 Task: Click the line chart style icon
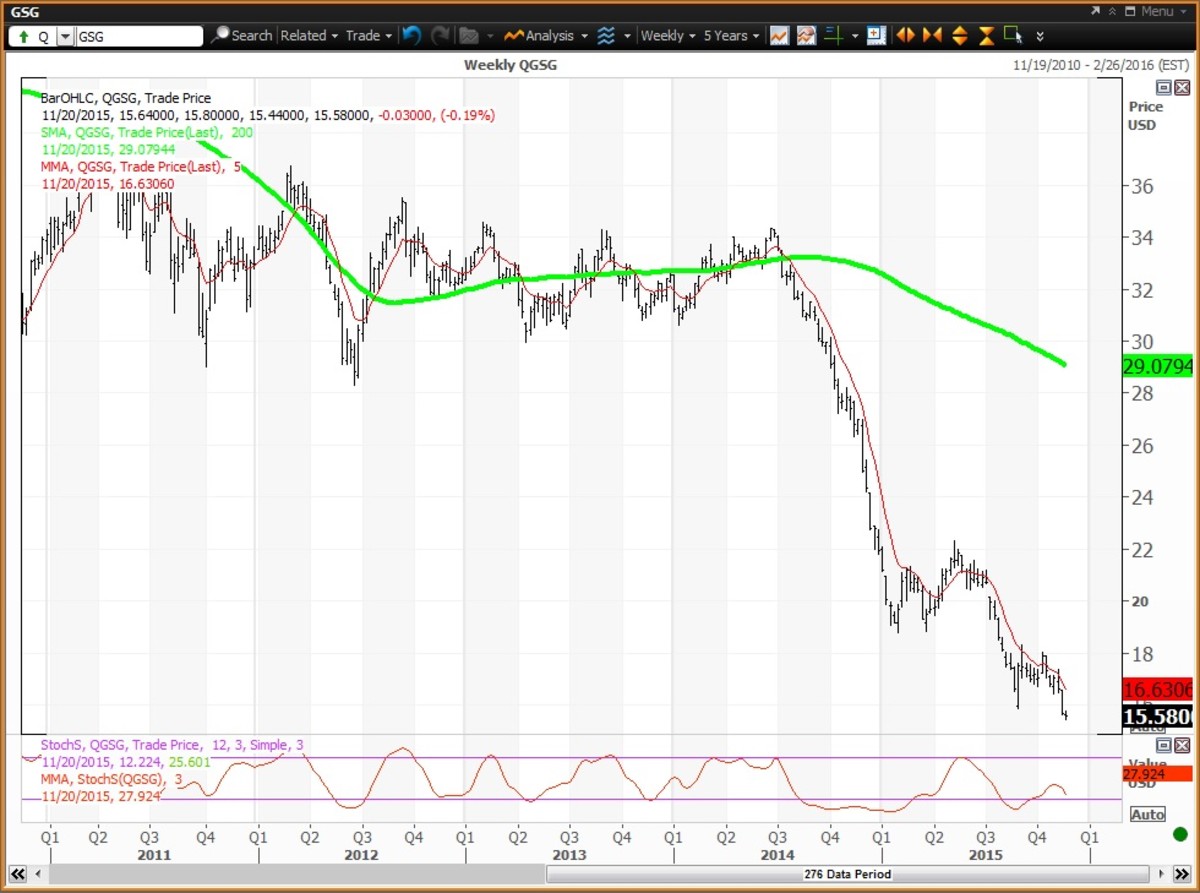tap(779, 35)
